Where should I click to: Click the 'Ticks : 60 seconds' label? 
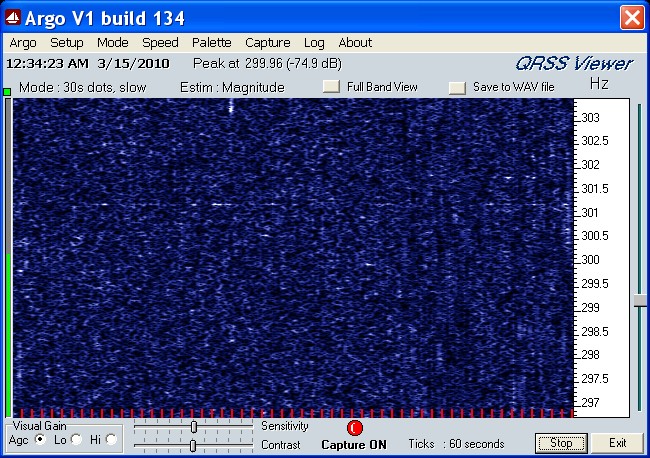[456, 444]
